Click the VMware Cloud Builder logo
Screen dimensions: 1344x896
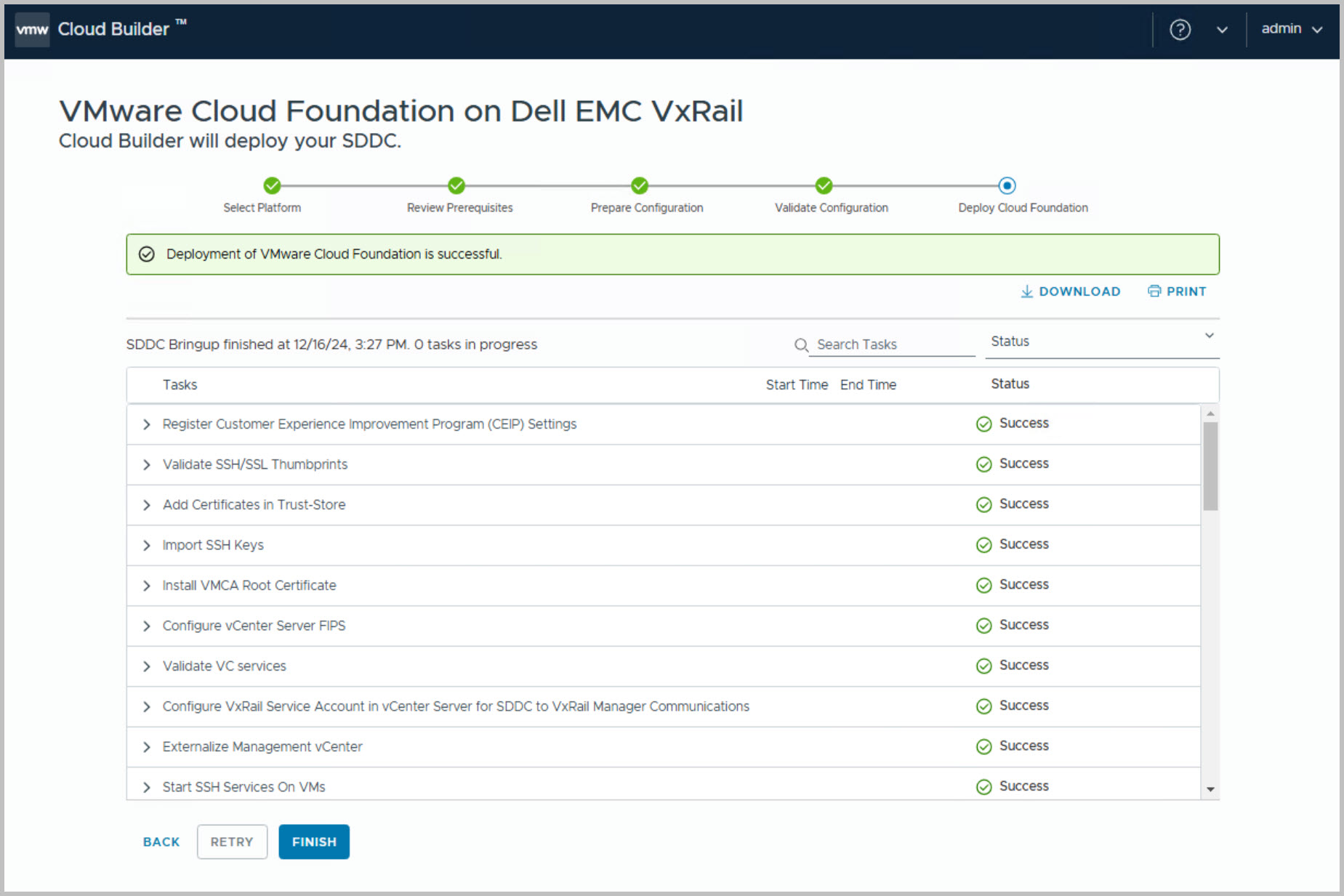tap(32, 29)
